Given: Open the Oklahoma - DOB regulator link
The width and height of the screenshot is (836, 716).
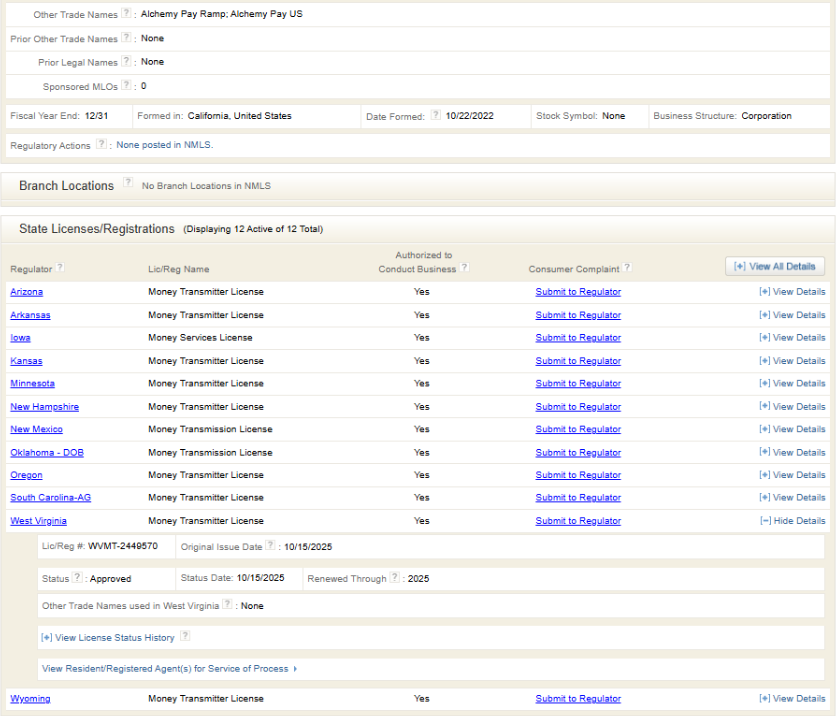Looking at the screenshot, I should (x=47, y=452).
